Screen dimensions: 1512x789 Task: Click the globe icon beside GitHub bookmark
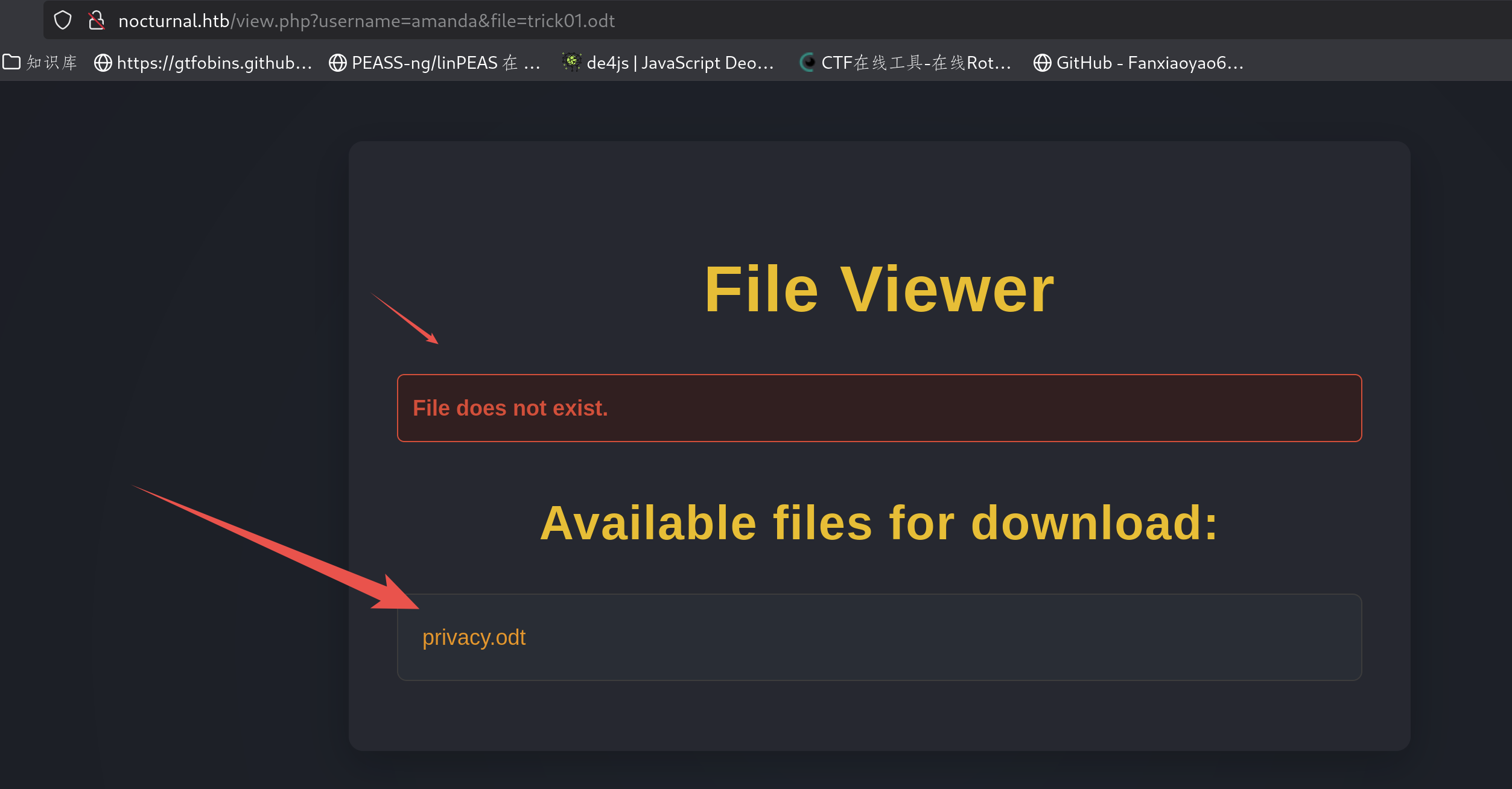click(x=1042, y=63)
